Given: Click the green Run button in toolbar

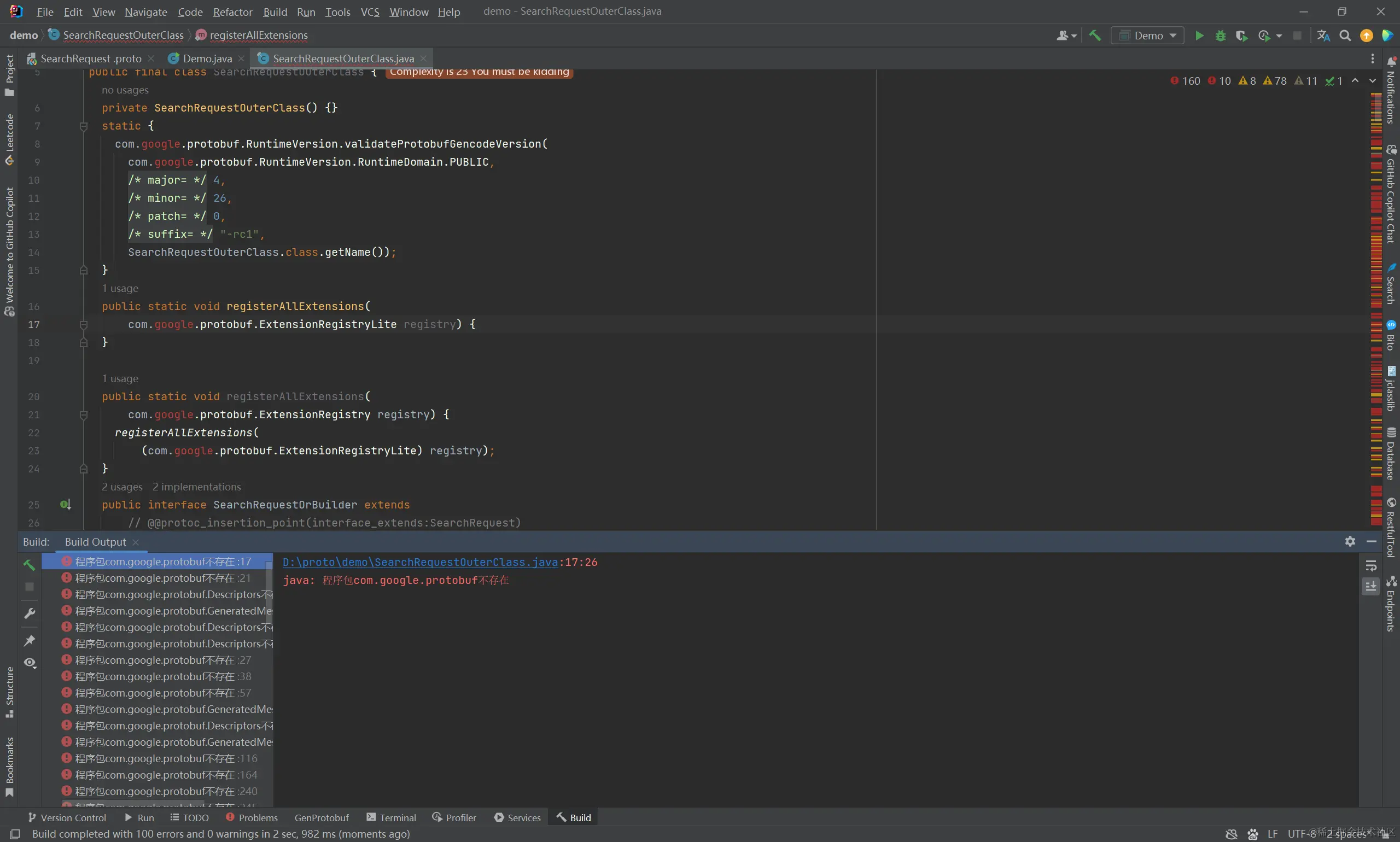Looking at the screenshot, I should (1199, 36).
